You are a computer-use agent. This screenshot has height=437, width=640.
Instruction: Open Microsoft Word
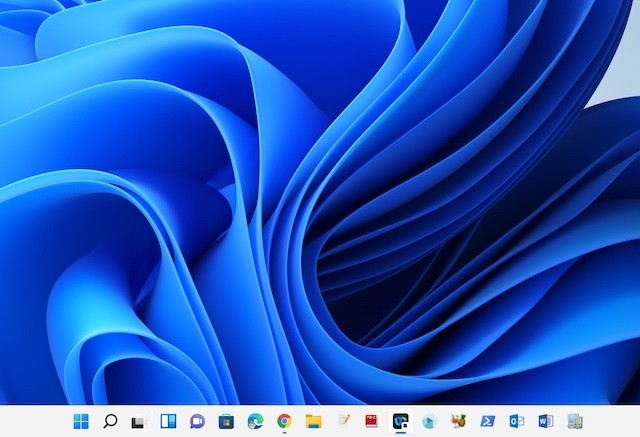[x=546, y=421]
